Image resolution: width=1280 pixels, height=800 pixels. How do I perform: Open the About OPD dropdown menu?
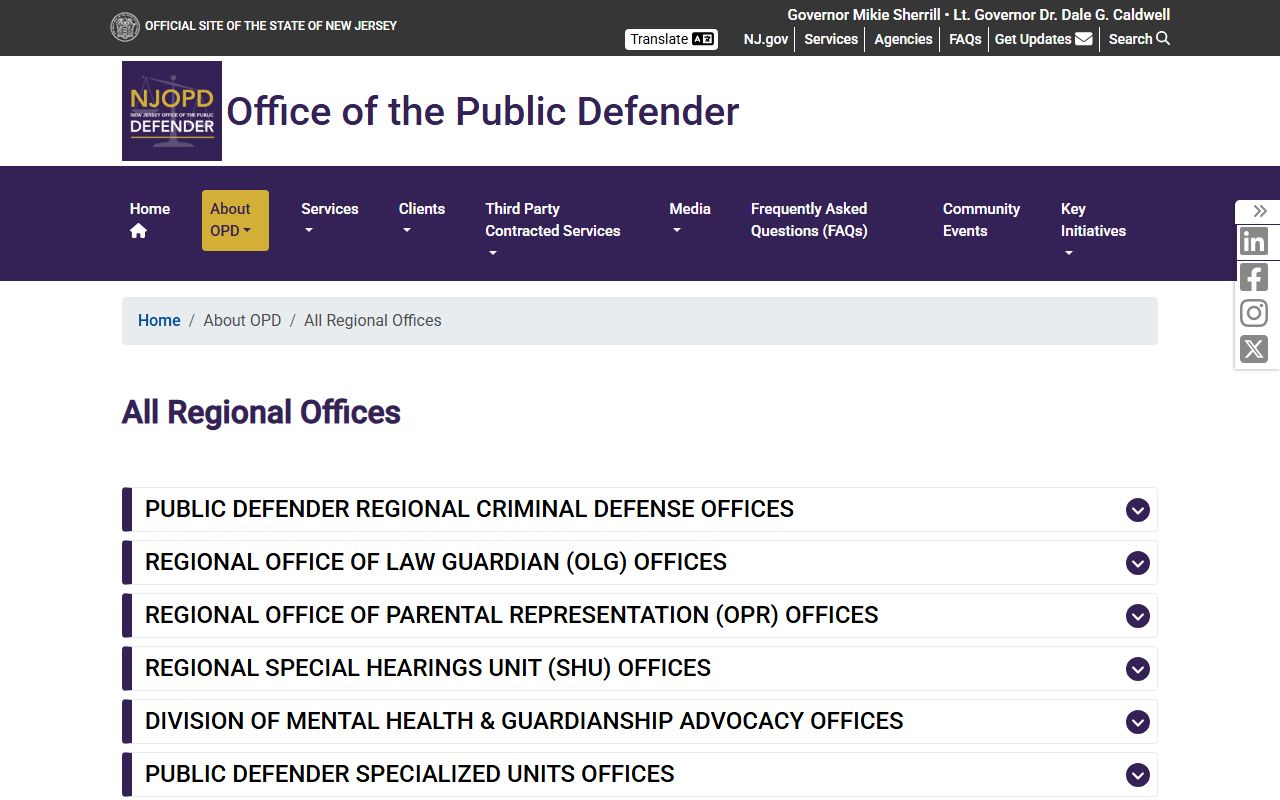point(235,220)
